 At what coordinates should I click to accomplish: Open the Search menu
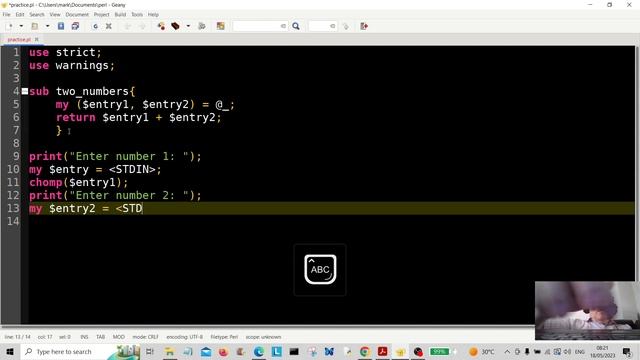pyautogui.click(x=37, y=14)
